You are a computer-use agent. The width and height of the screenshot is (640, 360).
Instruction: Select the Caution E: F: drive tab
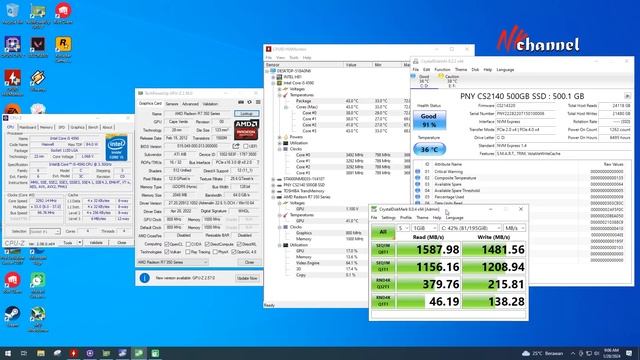tap(451, 81)
